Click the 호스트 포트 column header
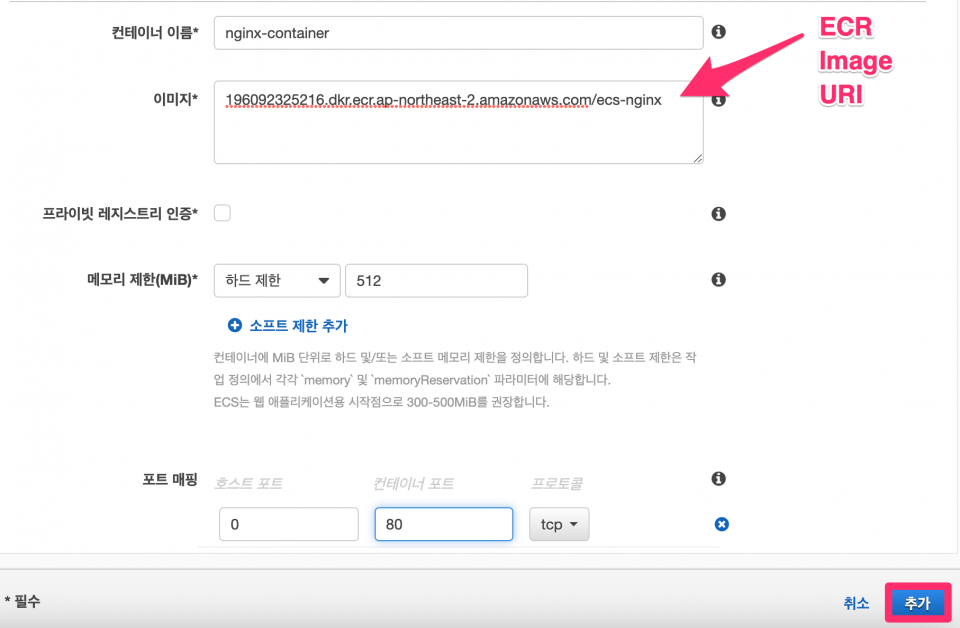 pyautogui.click(x=249, y=484)
